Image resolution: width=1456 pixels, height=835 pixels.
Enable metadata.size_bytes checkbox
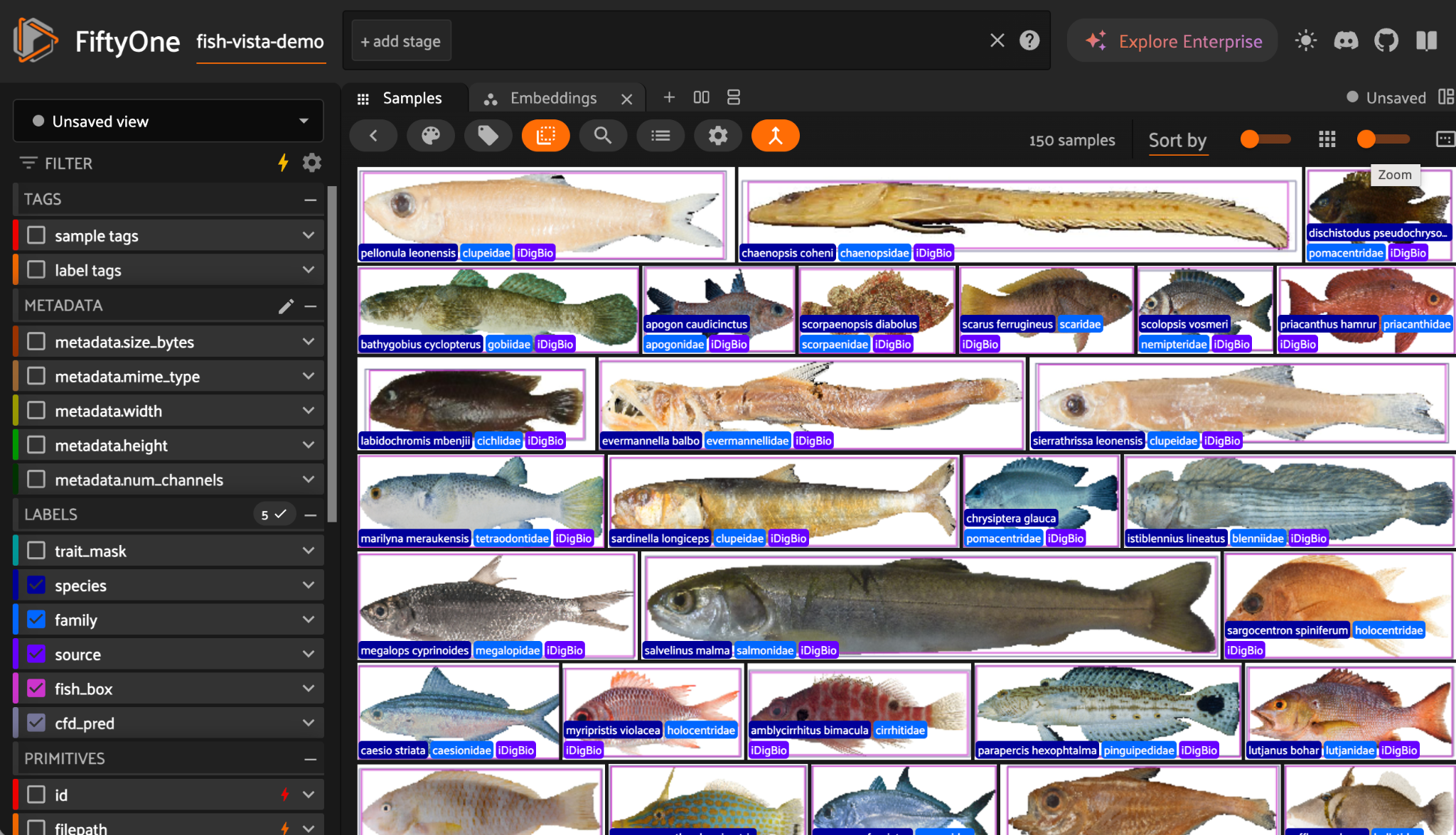36,342
